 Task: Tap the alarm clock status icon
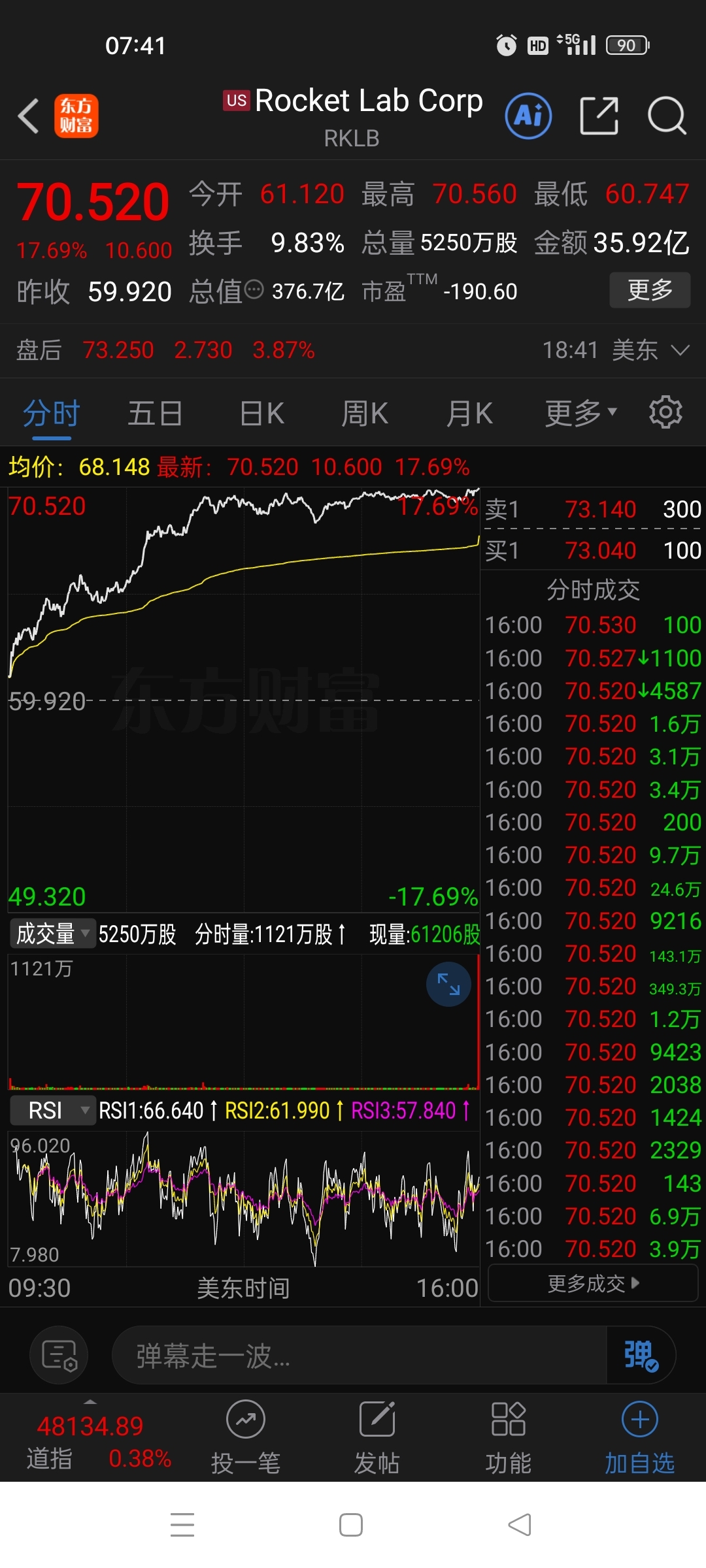click(506, 45)
